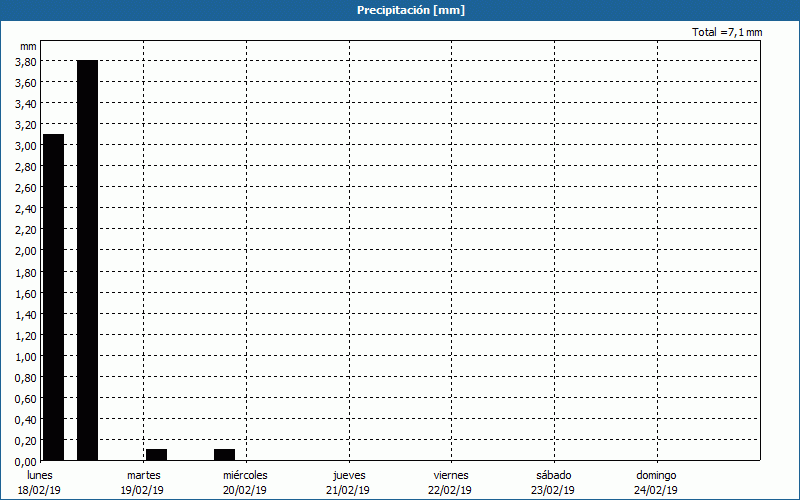Select the 21/02/19 date label
This screenshot has width=800, height=500.
348,490
